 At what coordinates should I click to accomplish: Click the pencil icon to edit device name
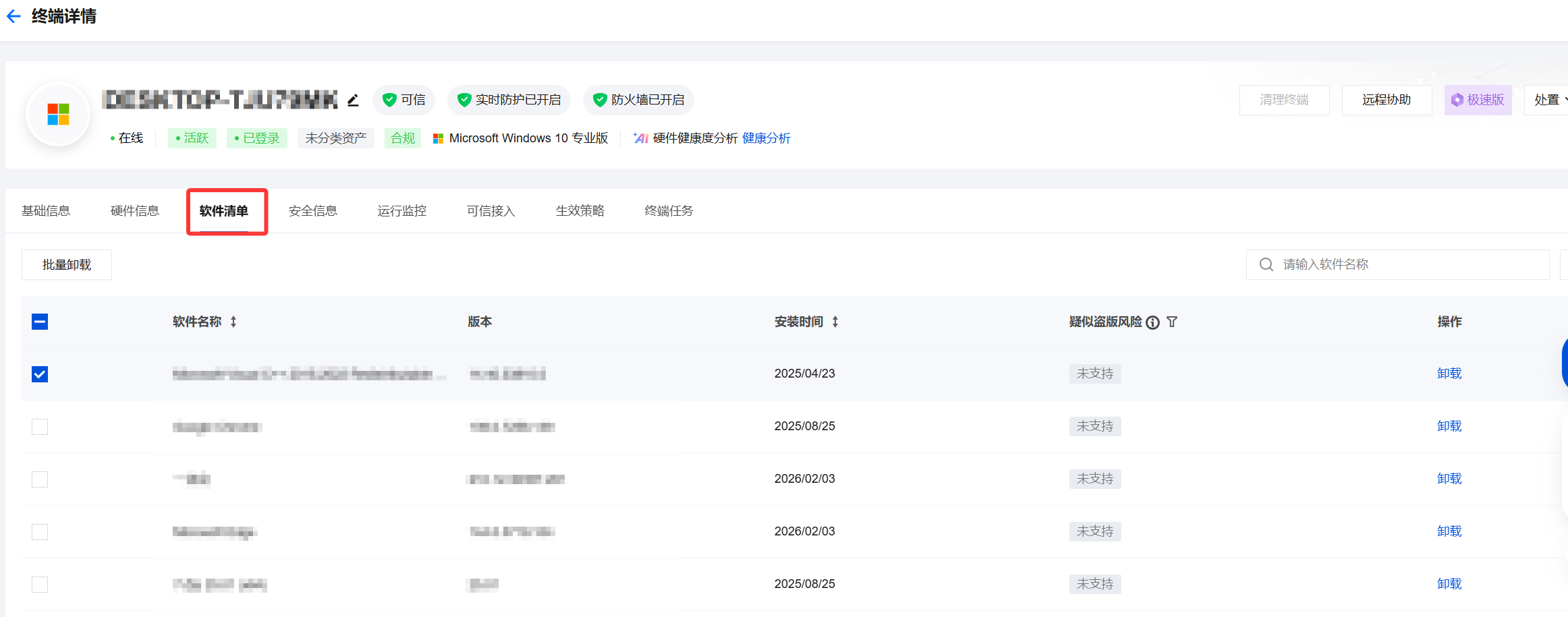(x=353, y=100)
